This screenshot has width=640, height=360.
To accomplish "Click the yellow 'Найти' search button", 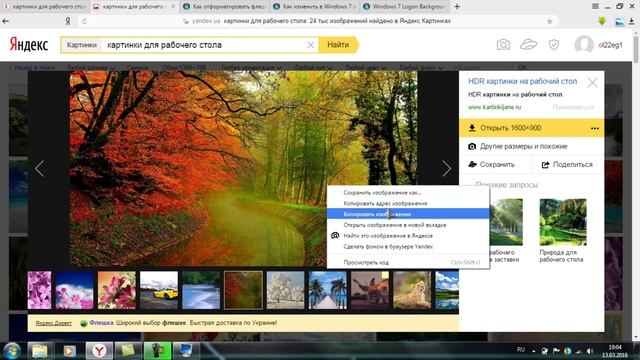I will 338,45.
